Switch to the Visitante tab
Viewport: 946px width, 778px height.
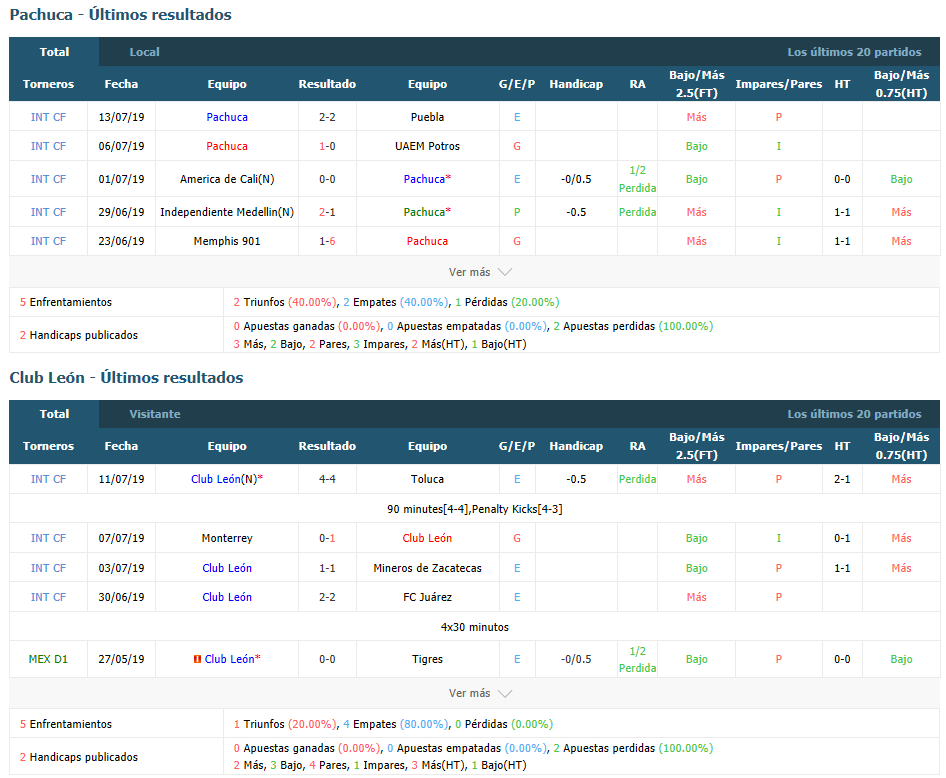(x=155, y=414)
